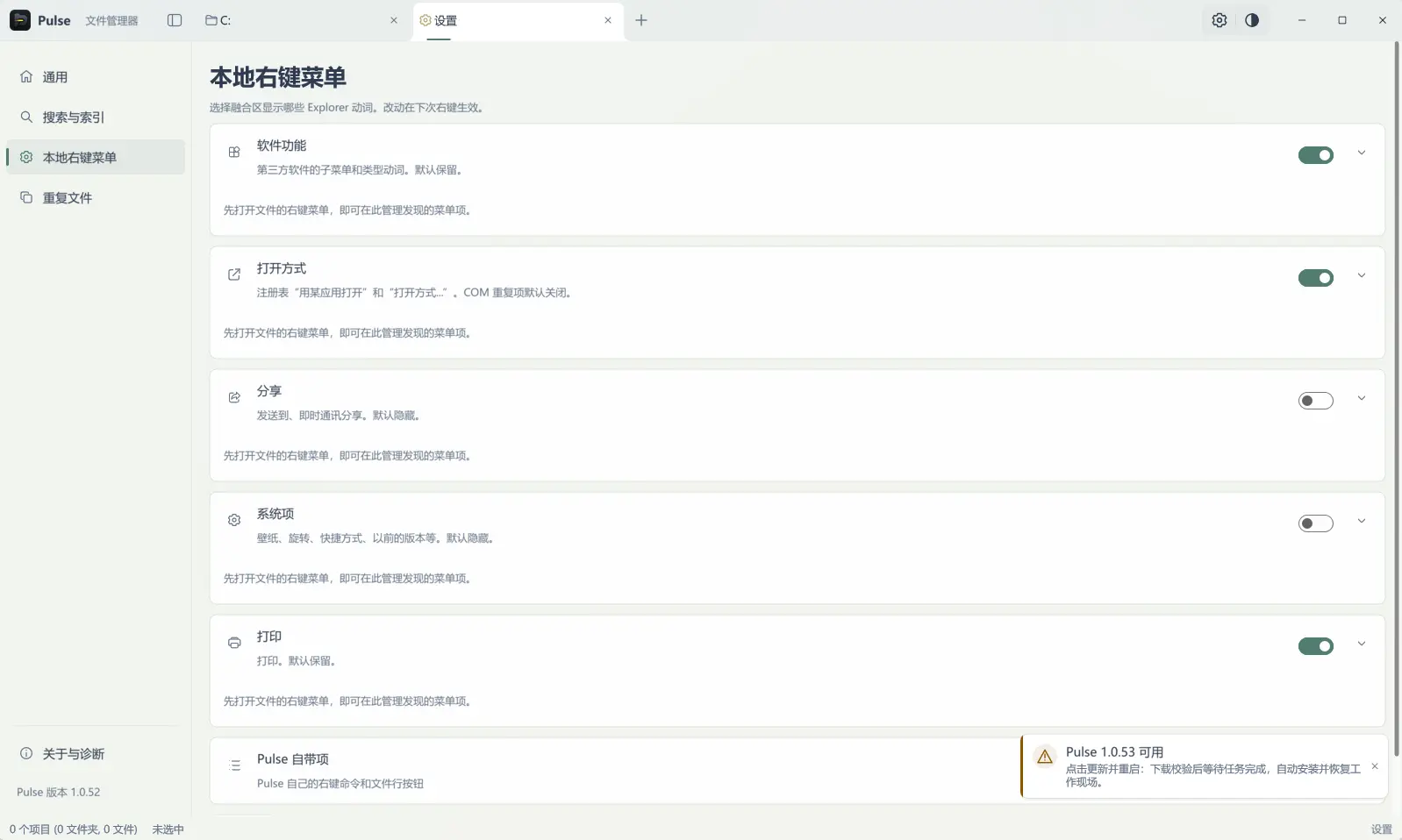Close the 设置 tab
The width and height of the screenshot is (1402, 840).
[608, 20]
